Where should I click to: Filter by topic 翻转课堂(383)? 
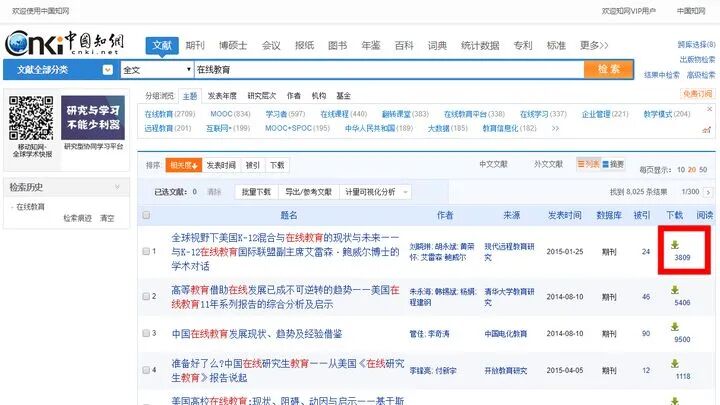405,114
